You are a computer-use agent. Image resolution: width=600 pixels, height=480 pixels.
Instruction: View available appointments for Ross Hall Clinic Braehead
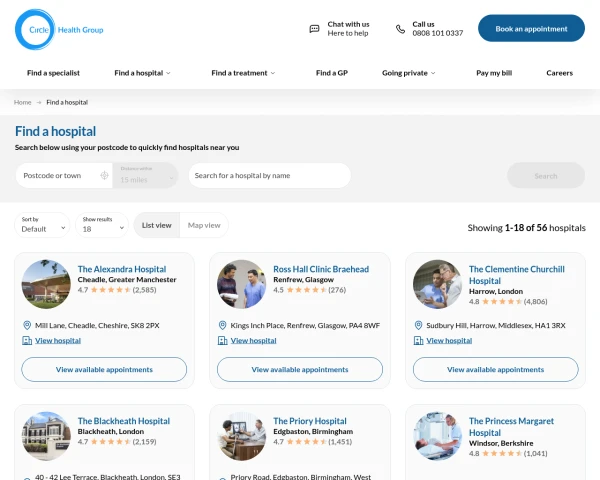pyautogui.click(x=300, y=369)
